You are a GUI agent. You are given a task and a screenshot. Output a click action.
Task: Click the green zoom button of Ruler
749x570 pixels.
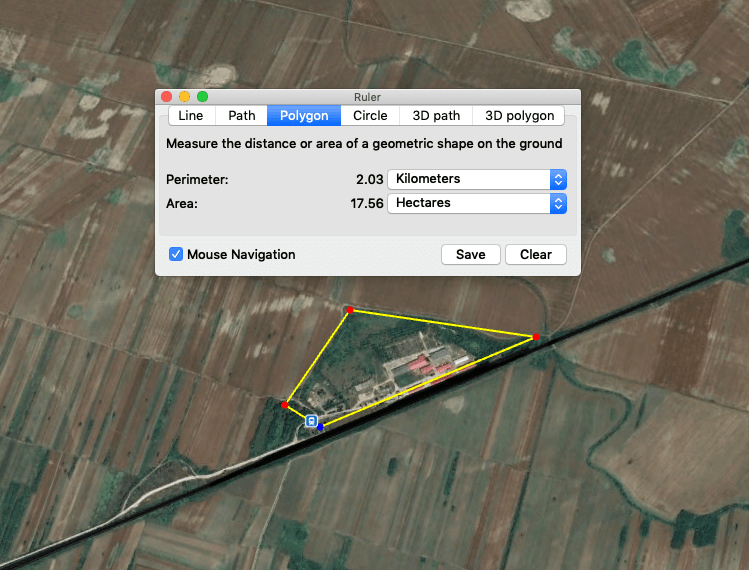202,96
